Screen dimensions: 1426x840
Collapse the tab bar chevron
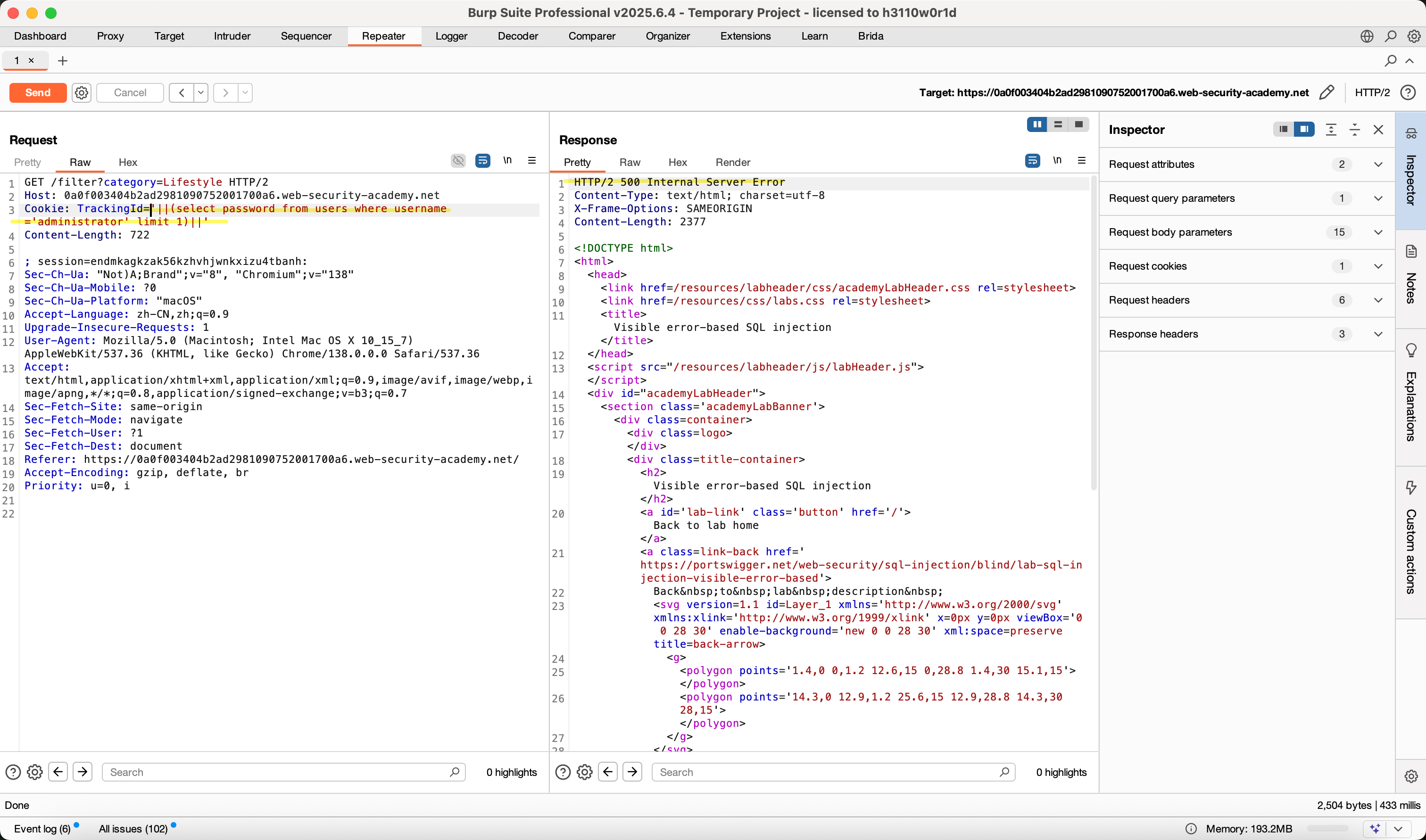[x=1409, y=60]
